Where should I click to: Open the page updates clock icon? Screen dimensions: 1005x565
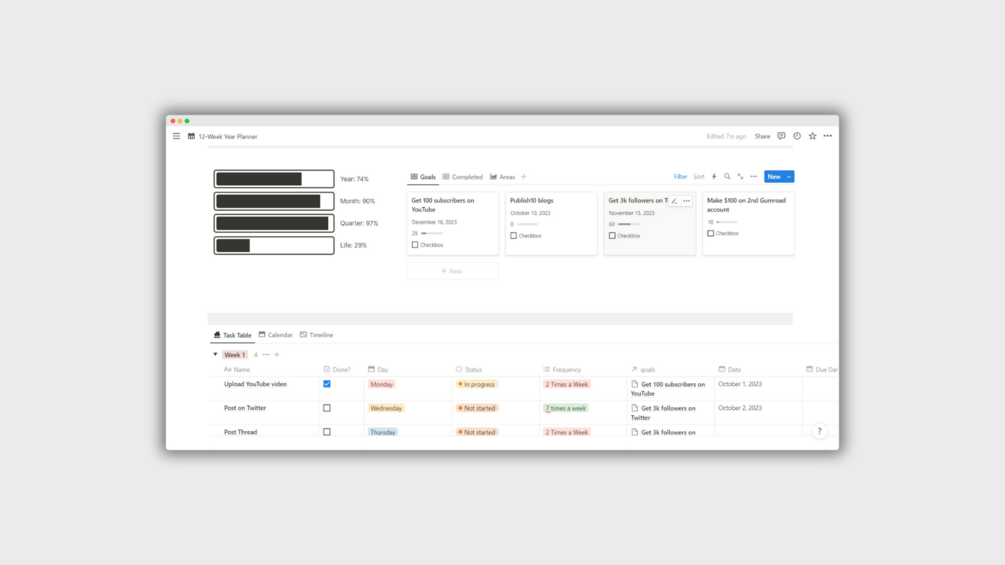point(797,136)
